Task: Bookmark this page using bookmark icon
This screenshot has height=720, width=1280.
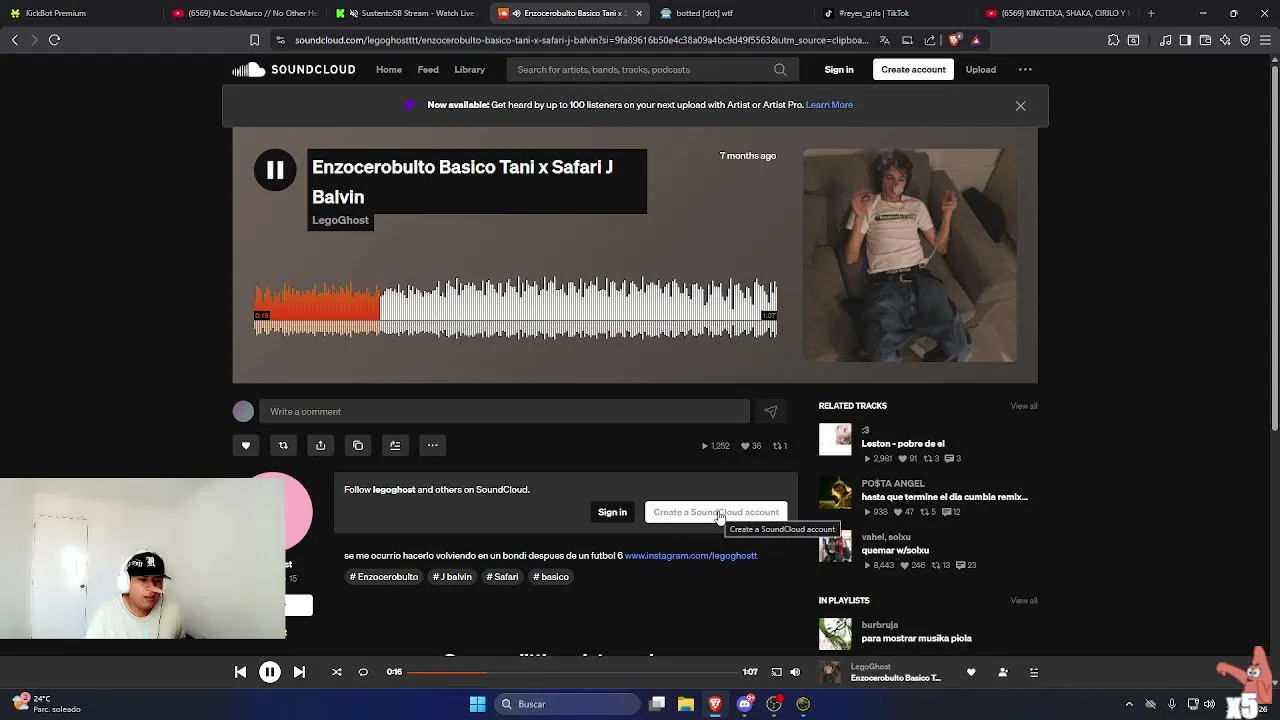Action: [x=254, y=40]
